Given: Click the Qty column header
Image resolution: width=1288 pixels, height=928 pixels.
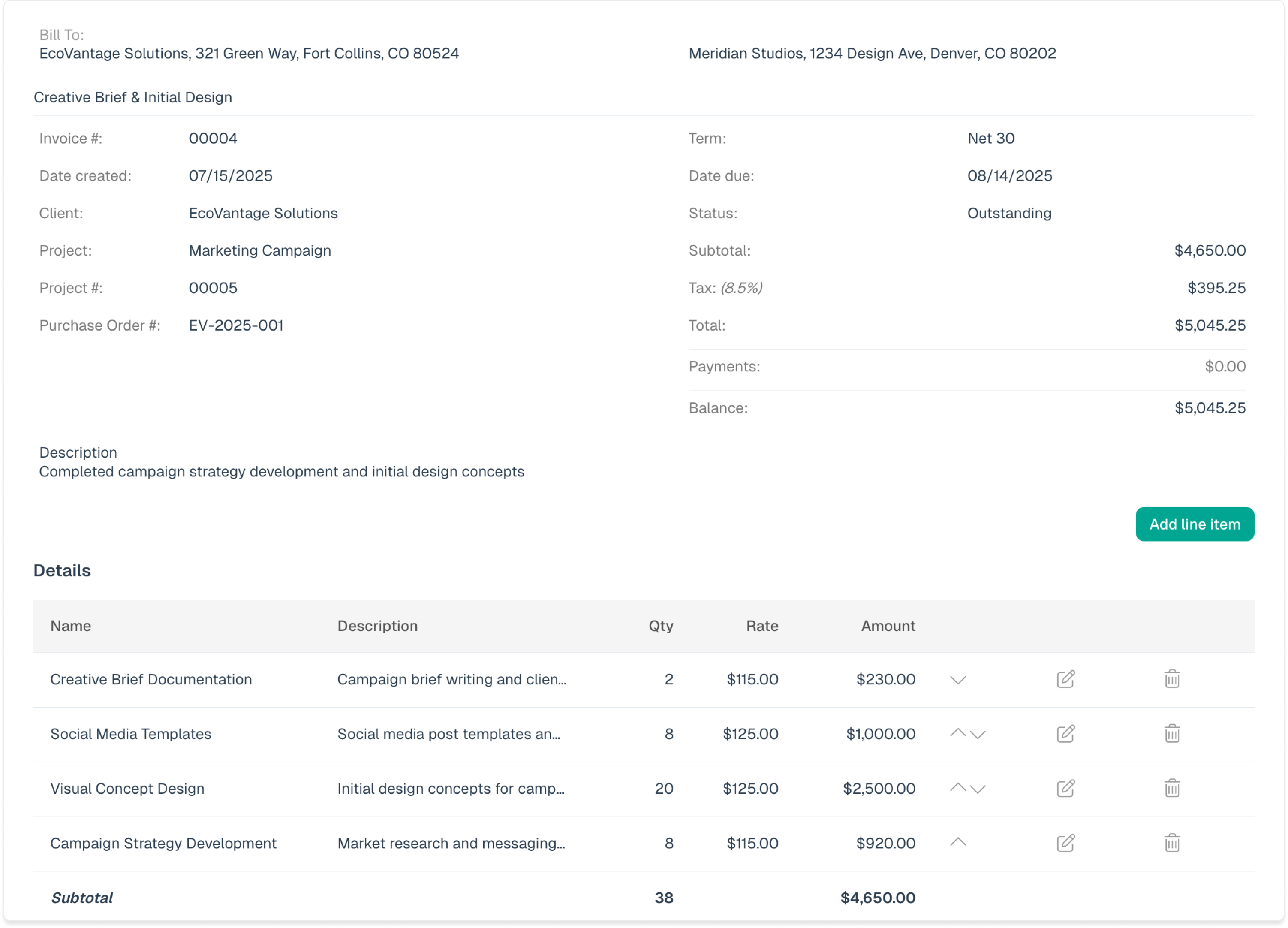Looking at the screenshot, I should (x=661, y=627).
